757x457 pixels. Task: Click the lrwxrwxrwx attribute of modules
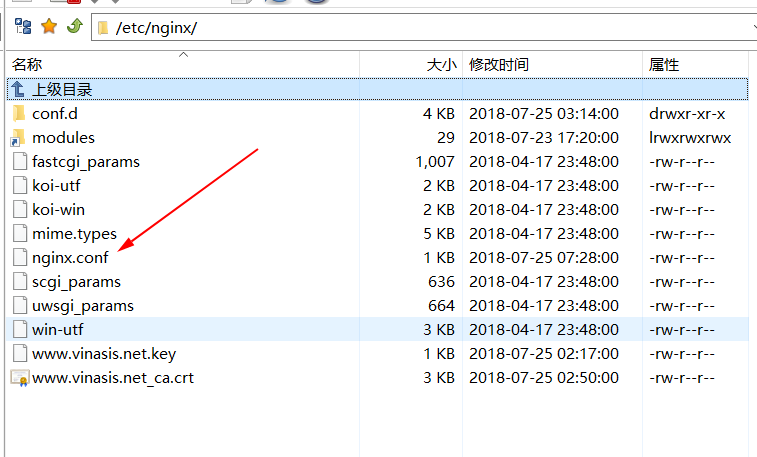tap(690, 138)
